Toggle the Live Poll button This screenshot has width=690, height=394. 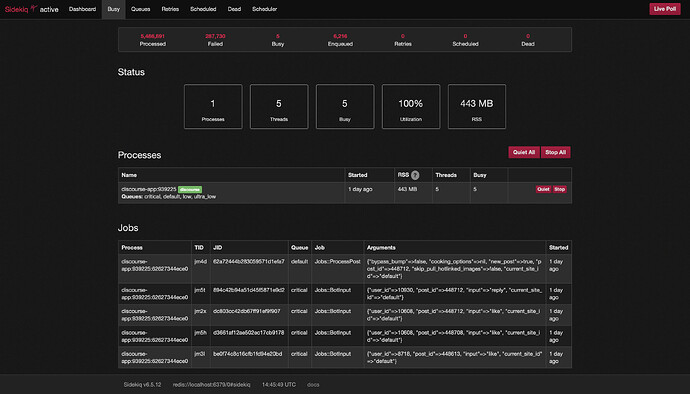(x=664, y=9)
